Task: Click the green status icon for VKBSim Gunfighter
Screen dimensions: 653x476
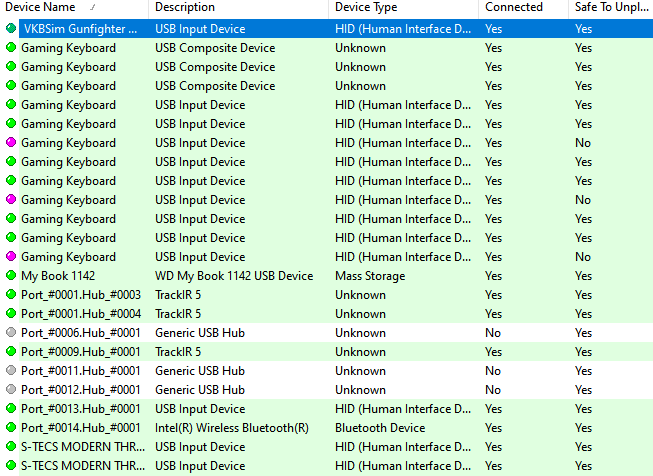Action: (x=11, y=29)
